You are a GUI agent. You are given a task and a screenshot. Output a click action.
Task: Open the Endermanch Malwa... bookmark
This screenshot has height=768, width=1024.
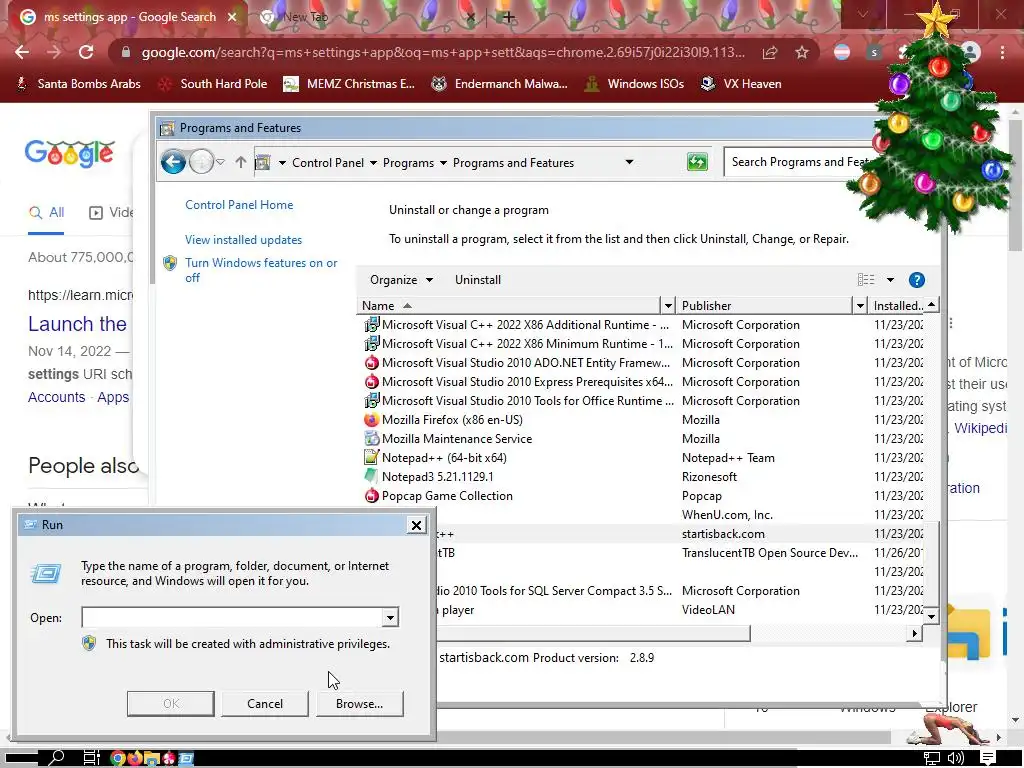500,84
